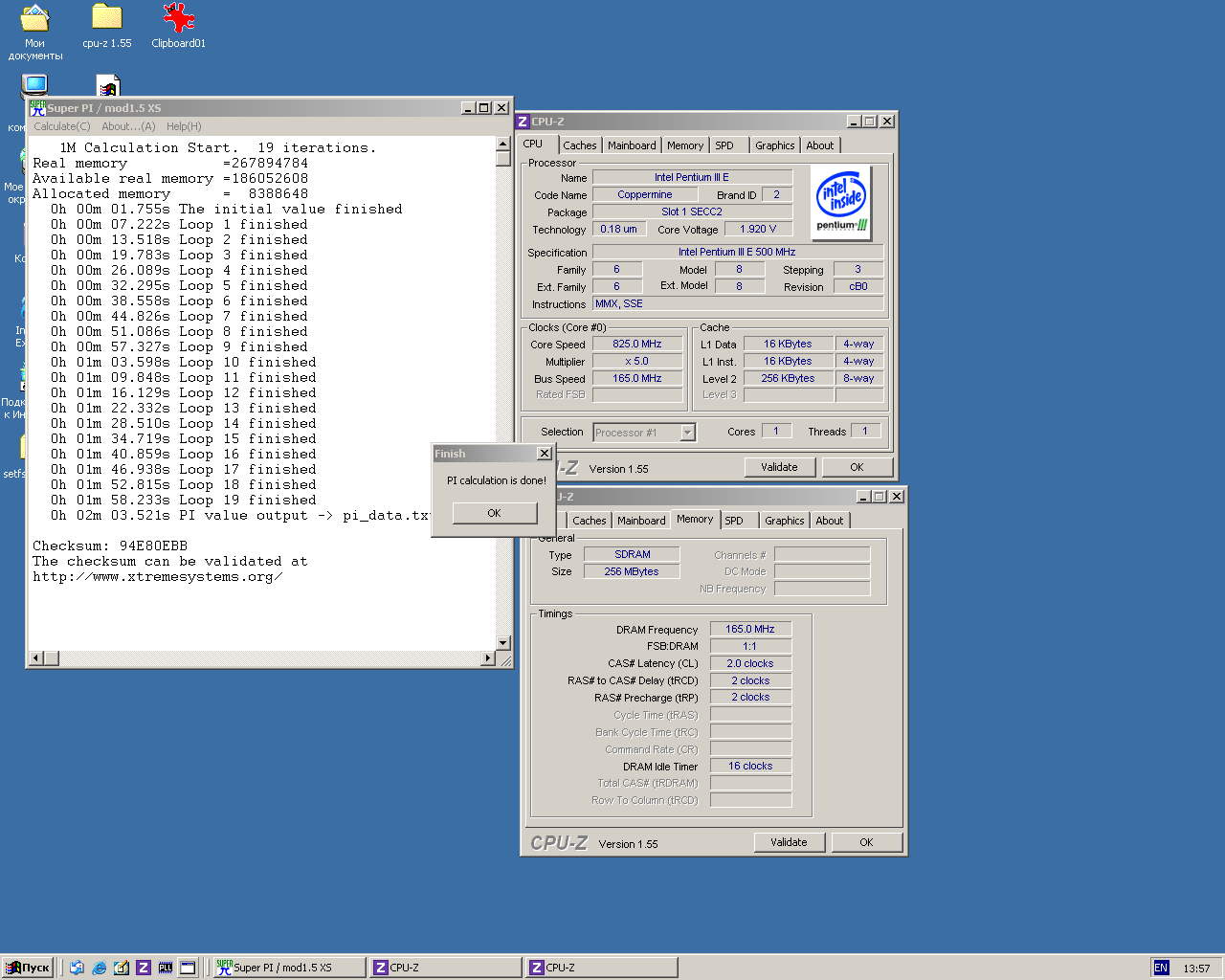Activate second CPU-Z taskbar button

[x=602, y=968]
